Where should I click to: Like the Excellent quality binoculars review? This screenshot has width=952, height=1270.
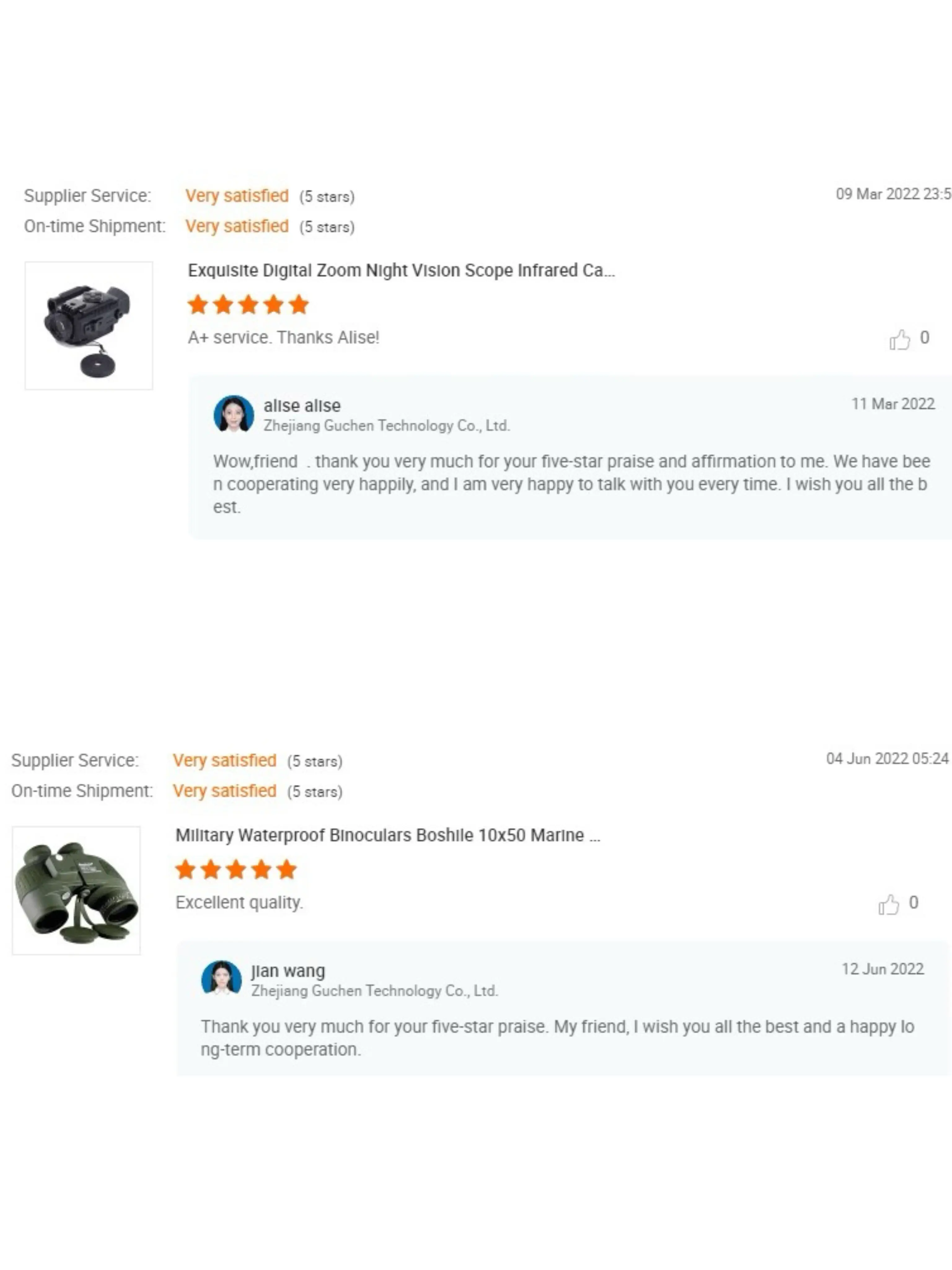pos(888,905)
